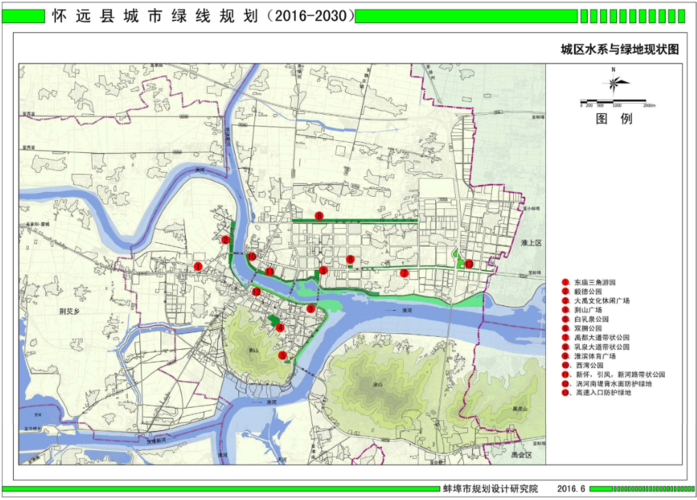Select legend entry 大禹文化休闲广场
Image resolution: width=697 pixels, height=500 pixels.
tap(596, 301)
